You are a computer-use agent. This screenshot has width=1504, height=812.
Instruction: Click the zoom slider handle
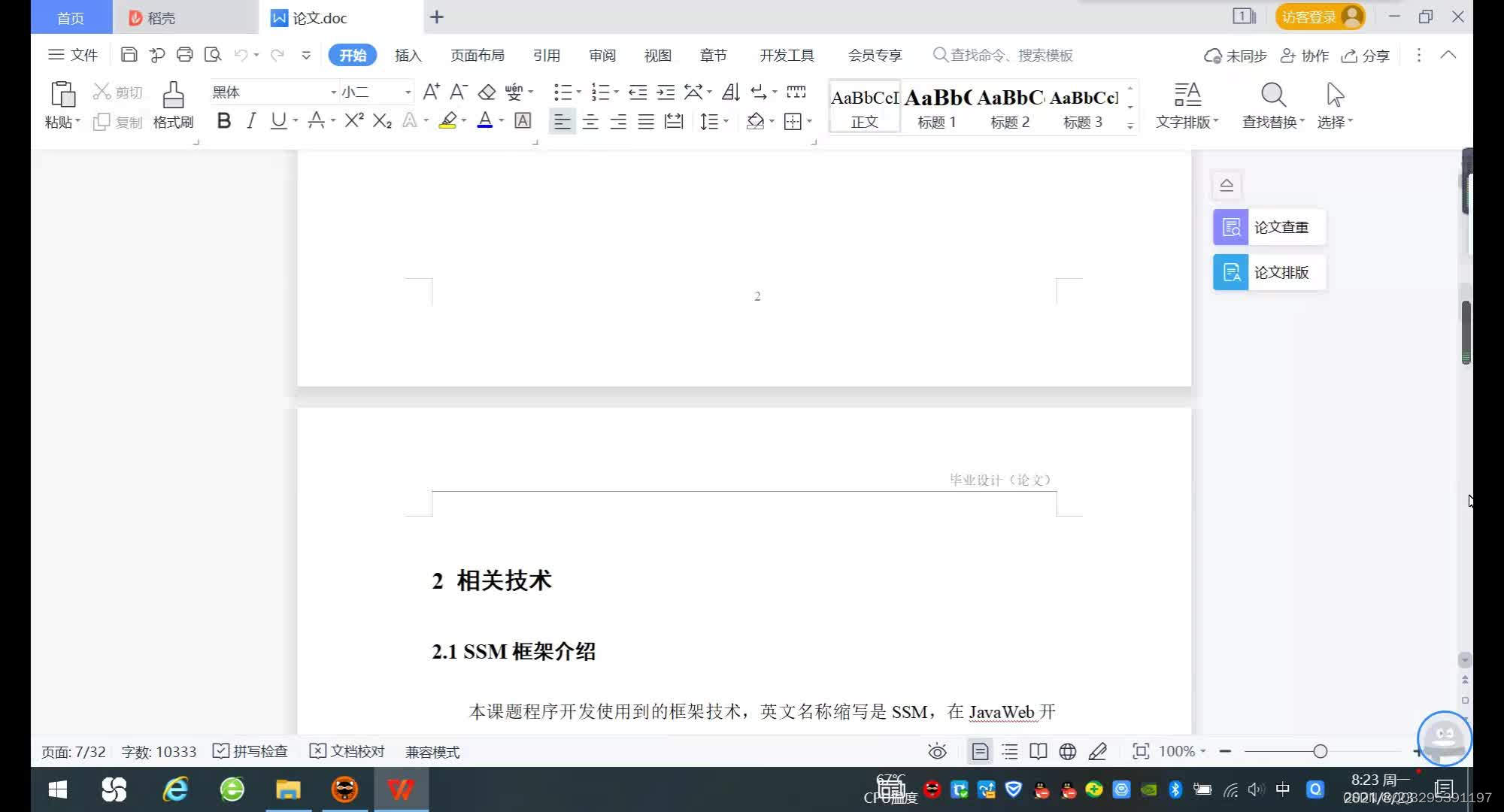(1320, 751)
